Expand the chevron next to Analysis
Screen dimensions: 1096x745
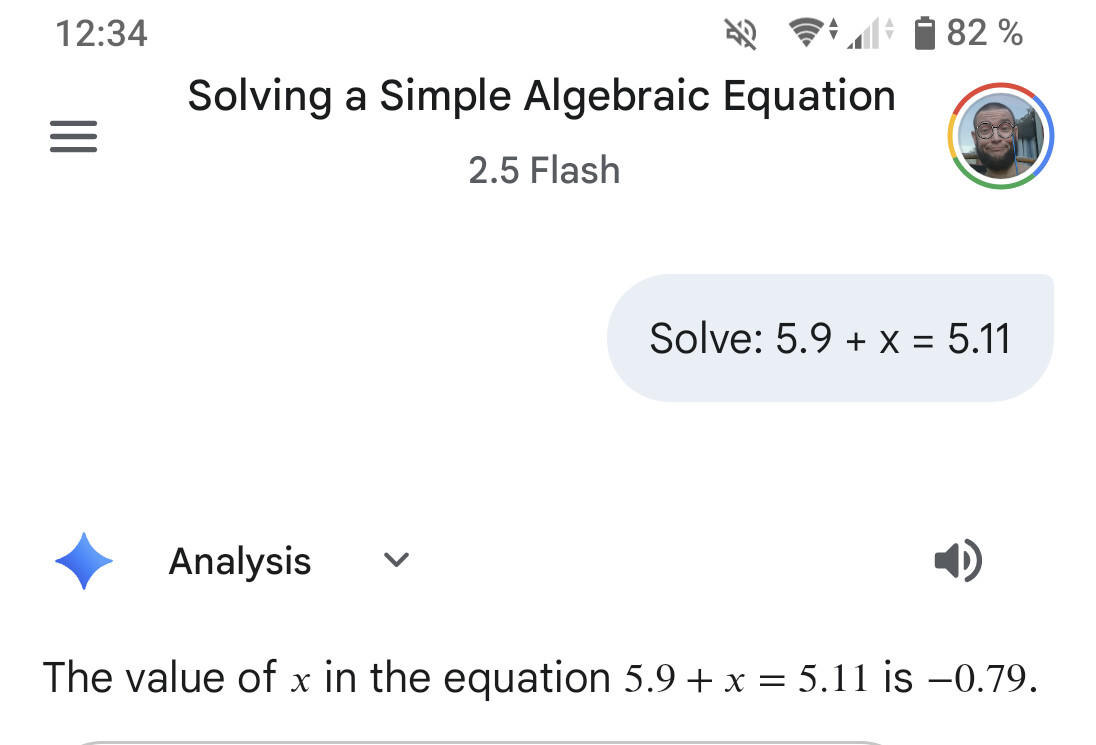click(397, 560)
